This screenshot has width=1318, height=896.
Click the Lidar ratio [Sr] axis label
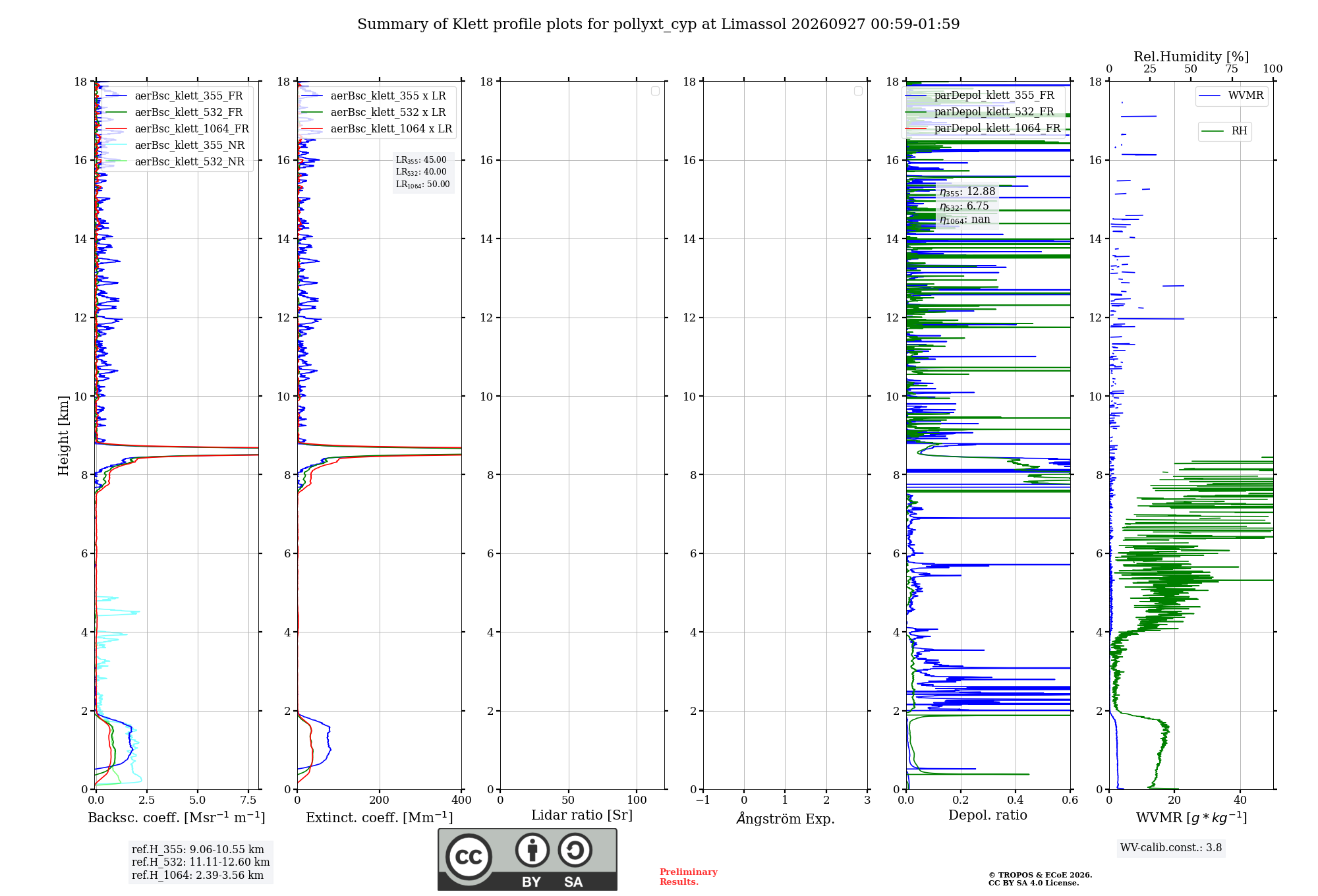tap(582, 816)
